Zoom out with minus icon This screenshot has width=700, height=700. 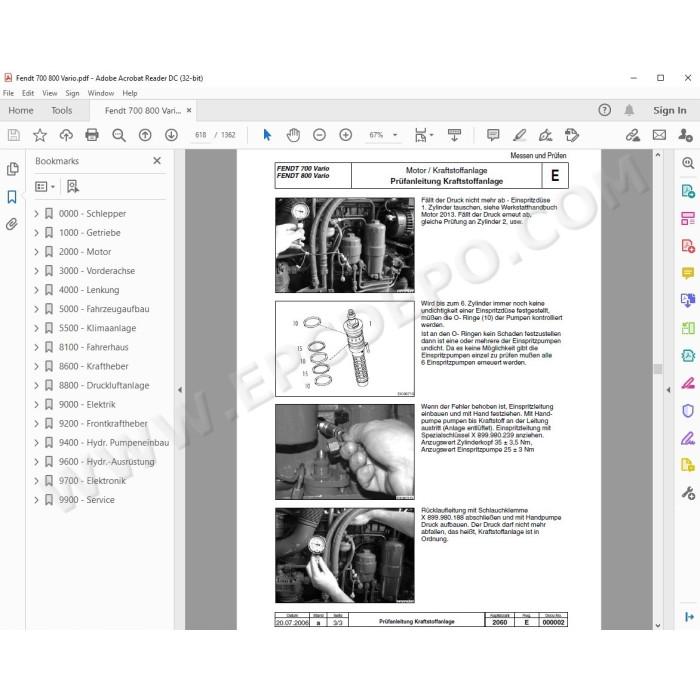(x=319, y=135)
